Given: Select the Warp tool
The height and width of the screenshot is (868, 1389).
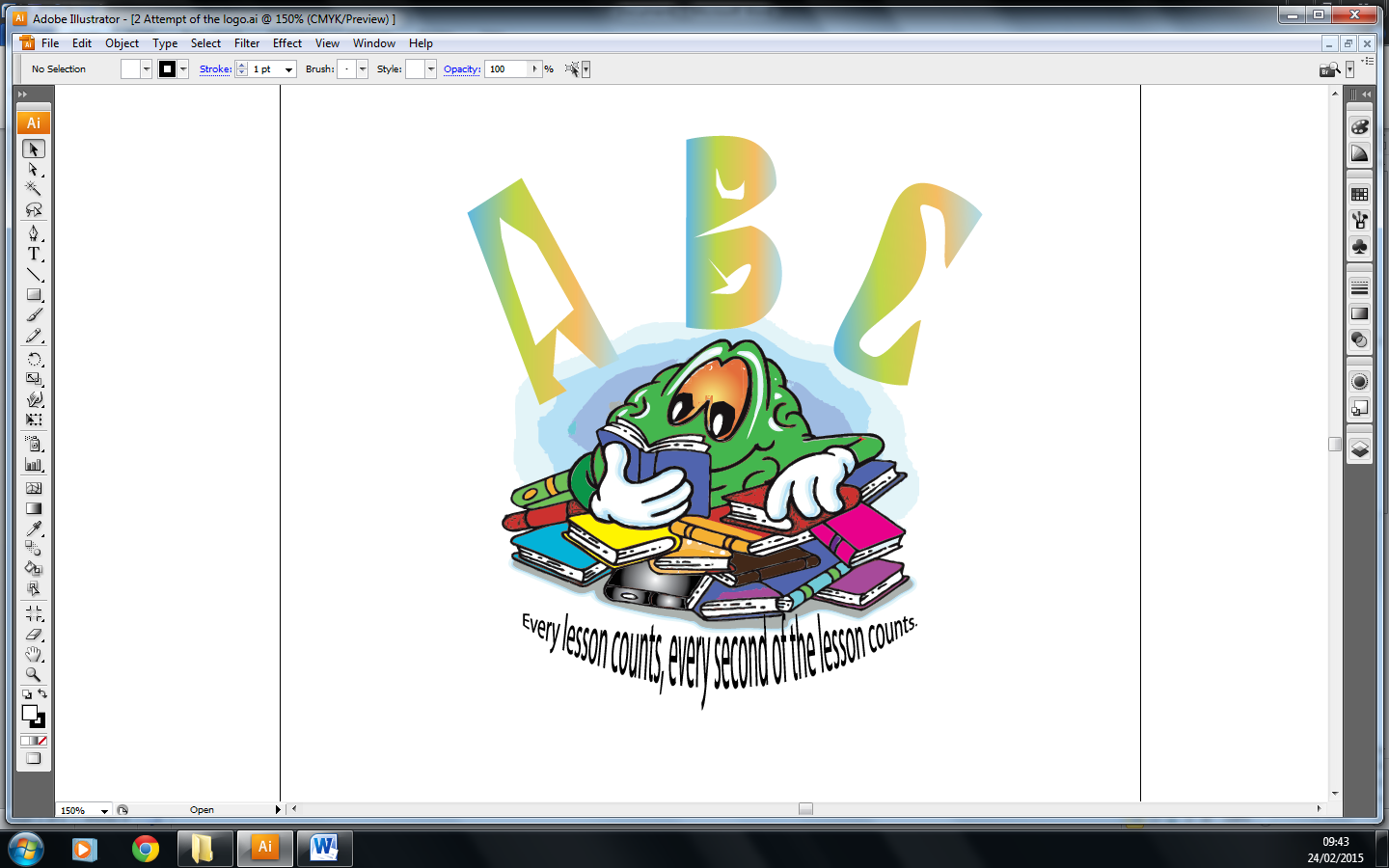Looking at the screenshot, I should click(x=34, y=399).
